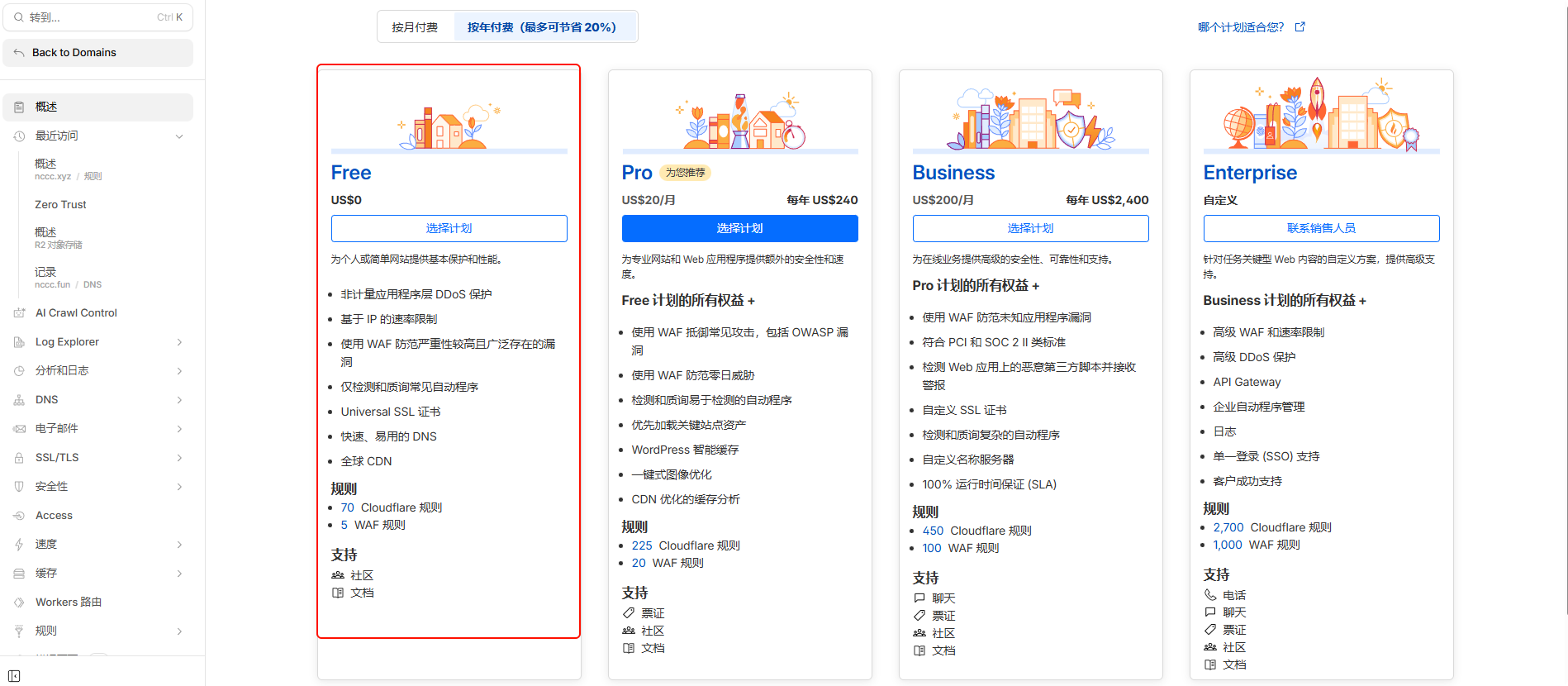The image size is (1568, 686).
Task: Click the 聊天 chat icon under Business plan
Action: 919,598
